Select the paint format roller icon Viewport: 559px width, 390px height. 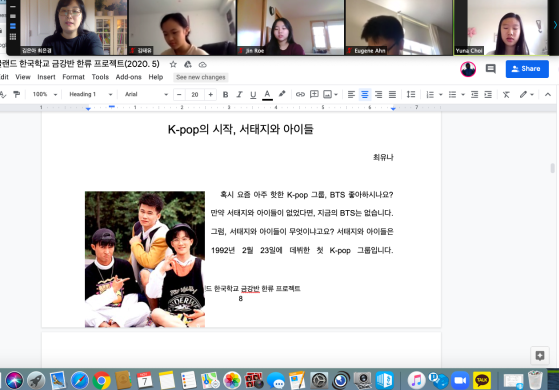click(16, 94)
